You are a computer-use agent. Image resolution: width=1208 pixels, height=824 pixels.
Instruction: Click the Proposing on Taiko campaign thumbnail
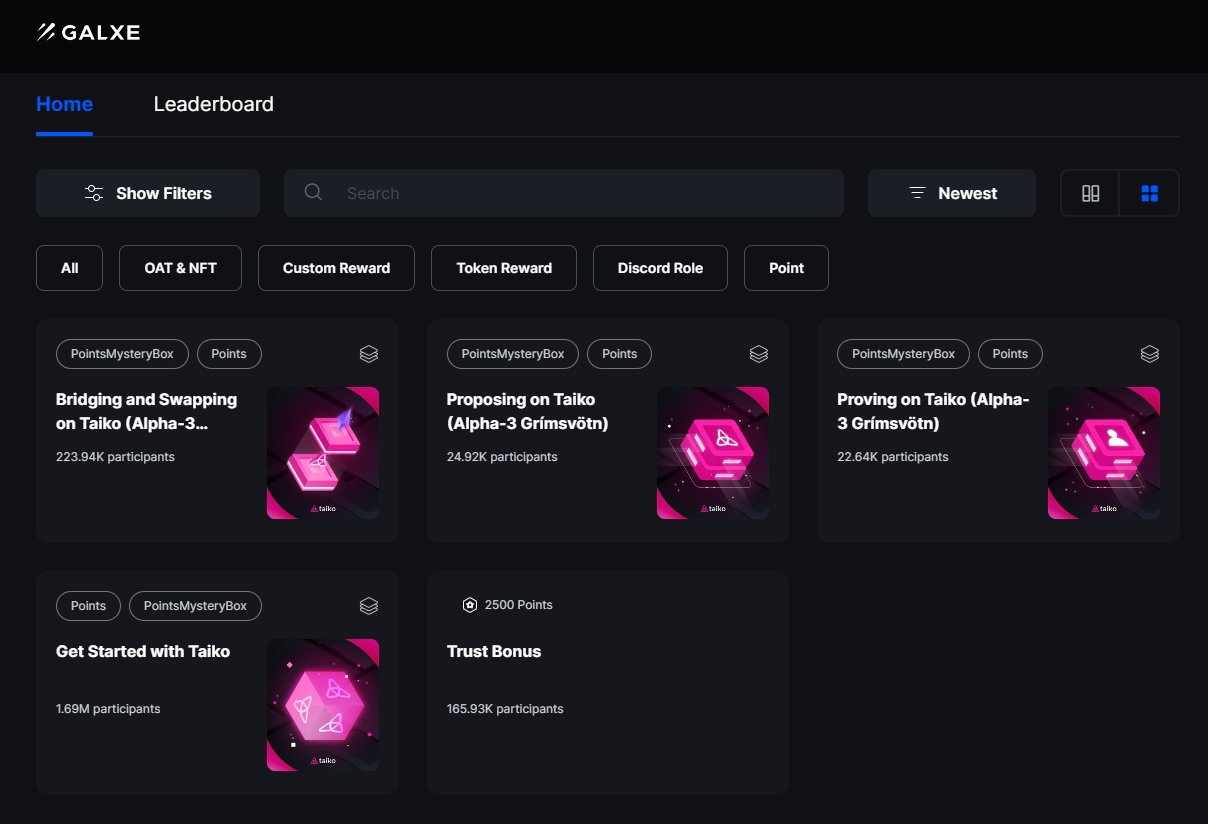point(713,453)
